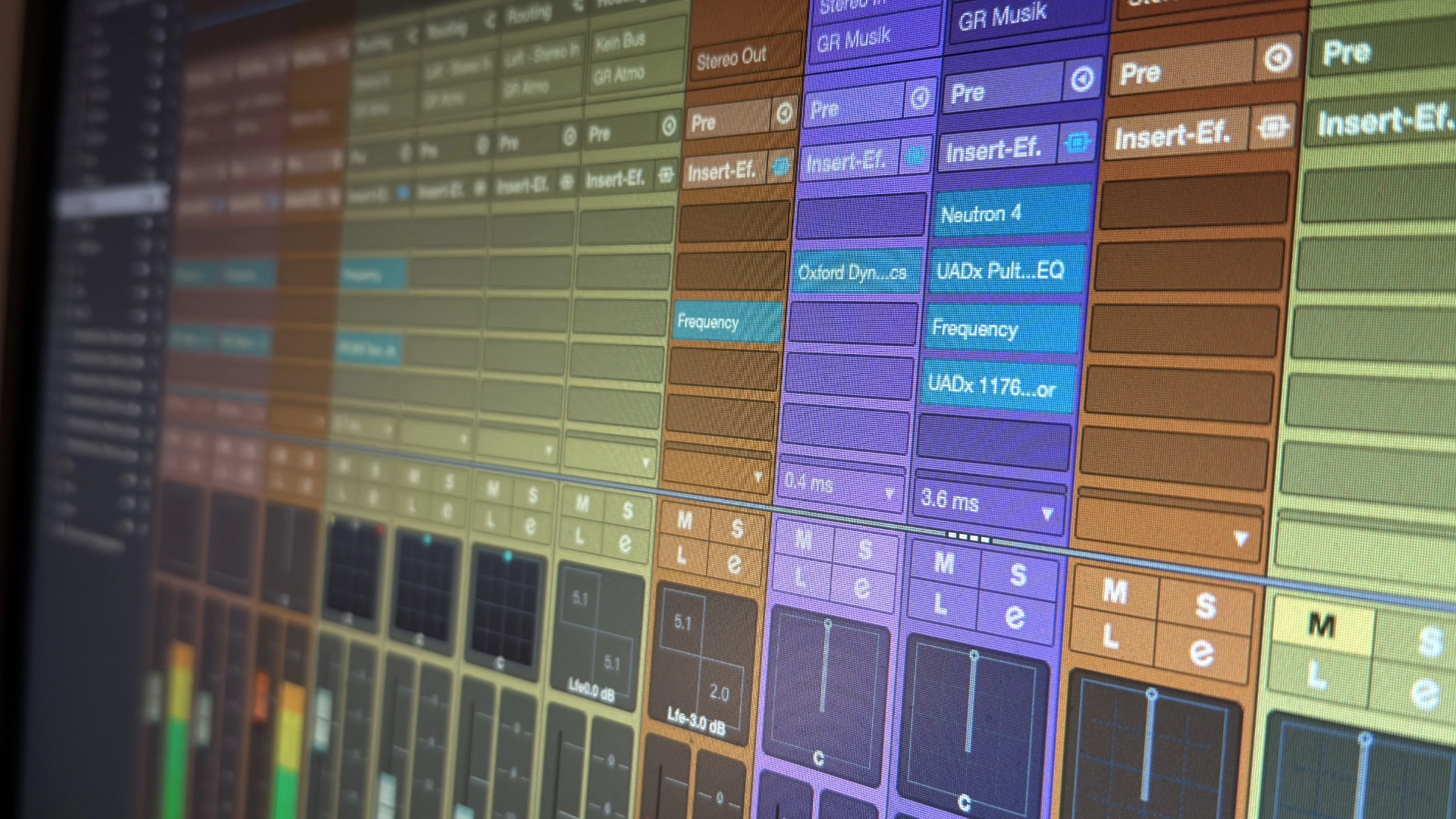Enable Listen on the 3.6 ms channel
The width and height of the screenshot is (1456, 819).
coord(940,605)
